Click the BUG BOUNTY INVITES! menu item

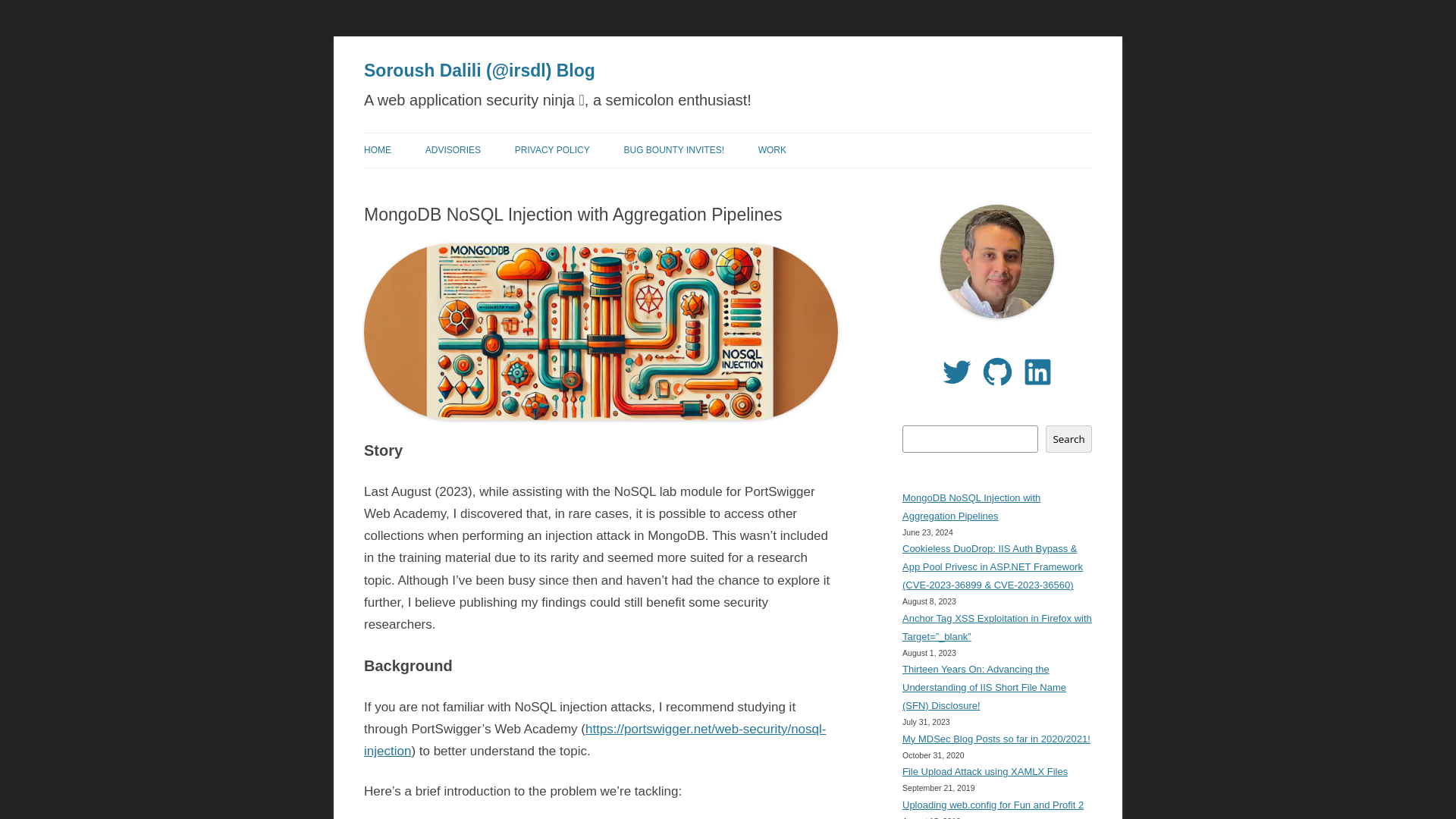[x=674, y=149]
